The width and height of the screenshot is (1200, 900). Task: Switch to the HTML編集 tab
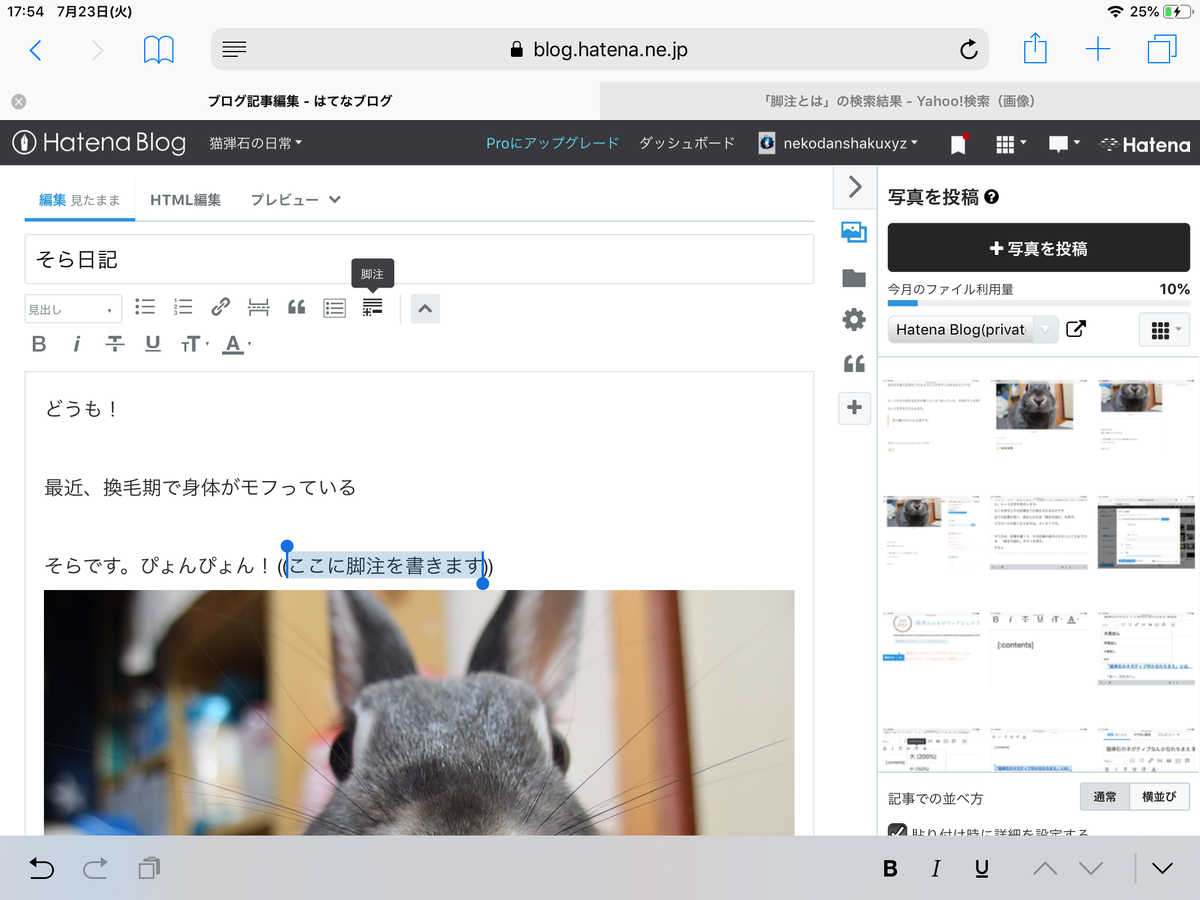click(185, 199)
